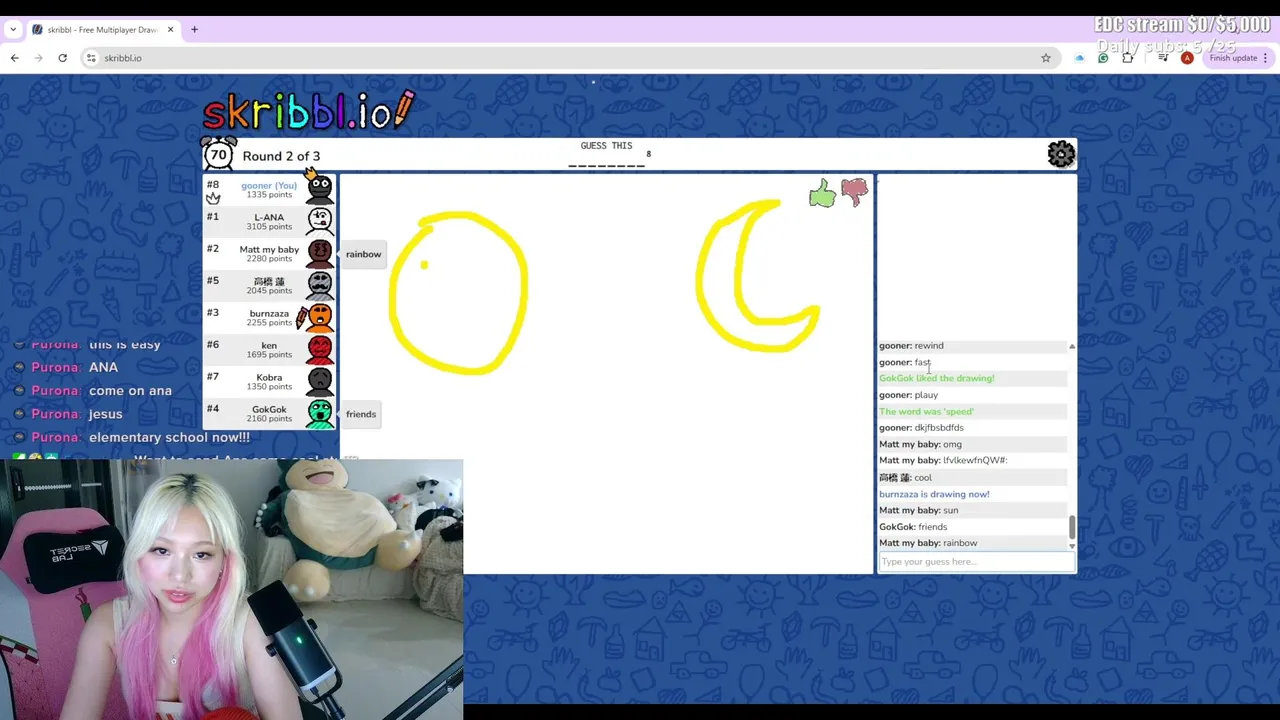Click chat scroll down arrow
The width and height of the screenshot is (1280, 720).
tap(1072, 546)
